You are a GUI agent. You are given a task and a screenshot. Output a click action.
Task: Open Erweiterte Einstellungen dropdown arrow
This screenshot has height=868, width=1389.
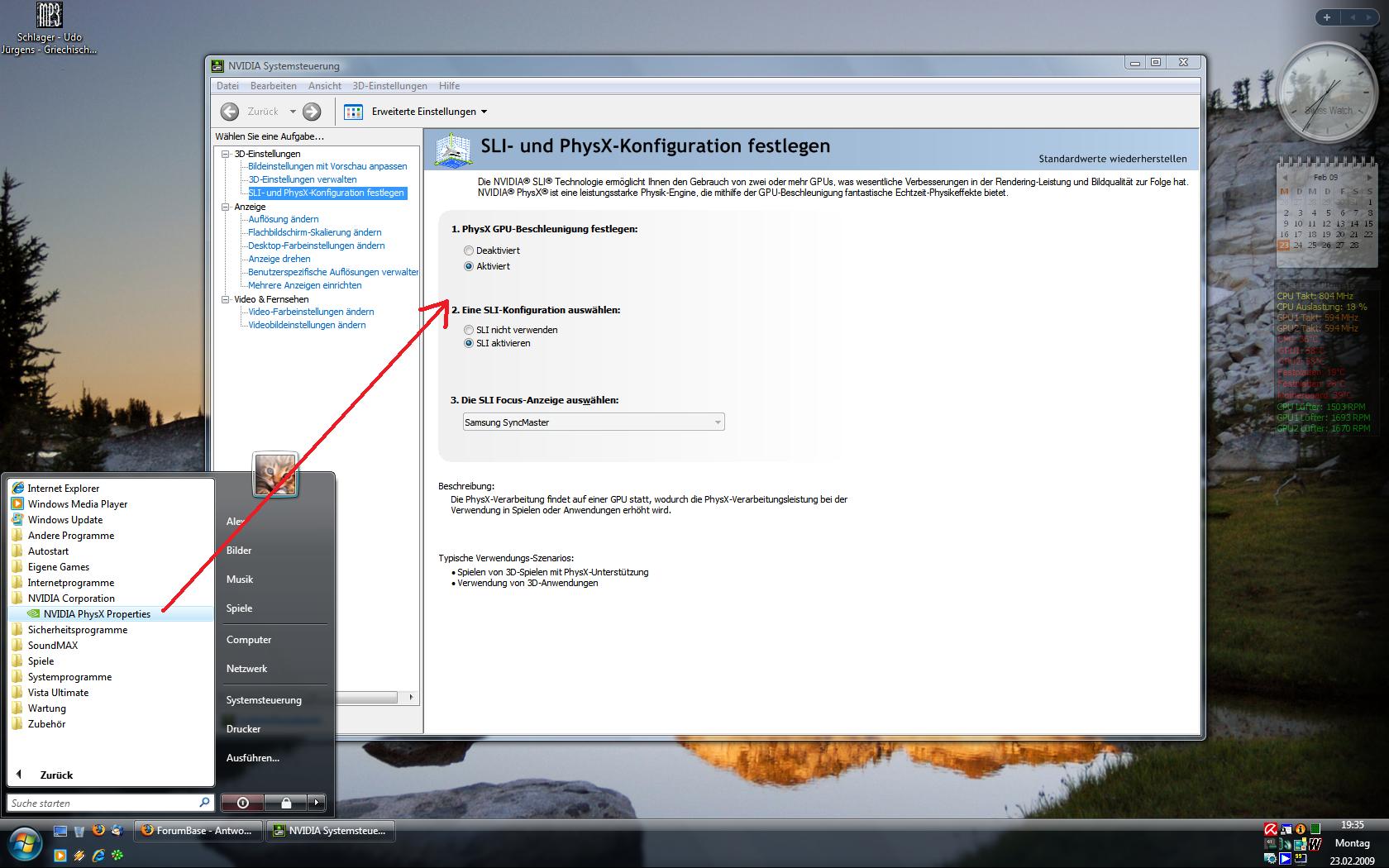[x=484, y=112]
